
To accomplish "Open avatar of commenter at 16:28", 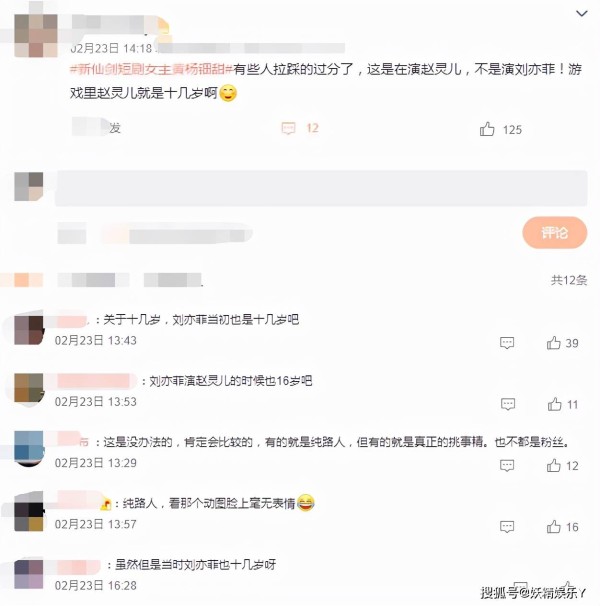I will click(29, 575).
